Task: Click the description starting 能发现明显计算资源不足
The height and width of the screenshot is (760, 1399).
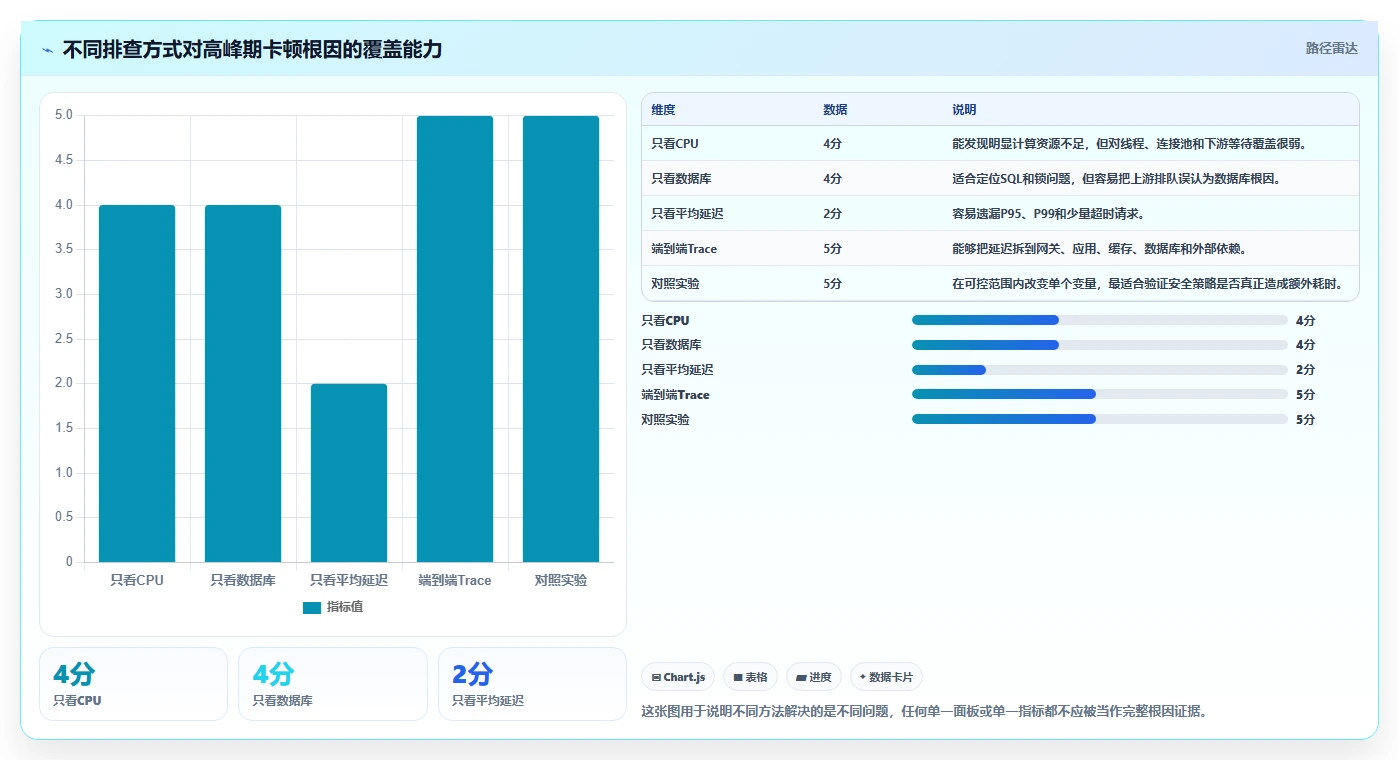Action: click(1130, 144)
